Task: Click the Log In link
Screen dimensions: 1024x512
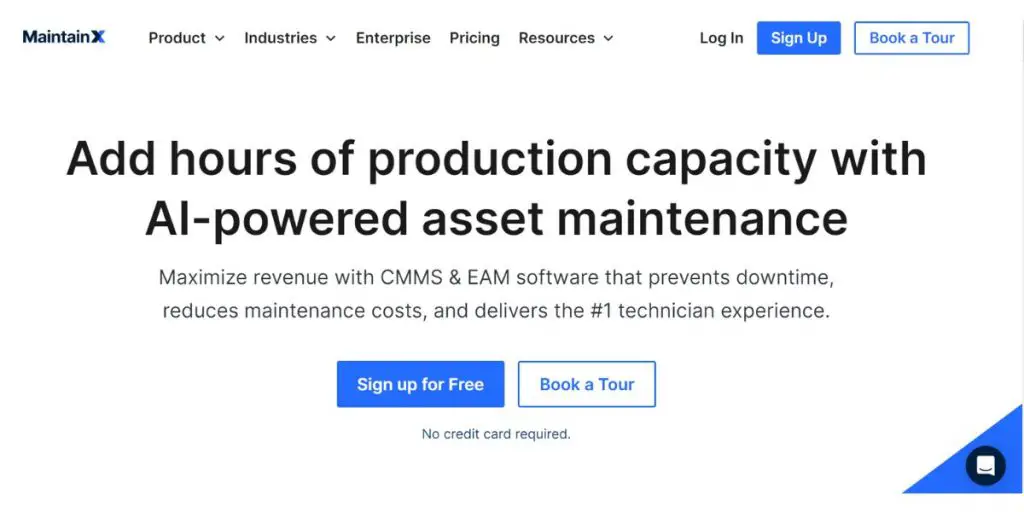Action: point(721,38)
